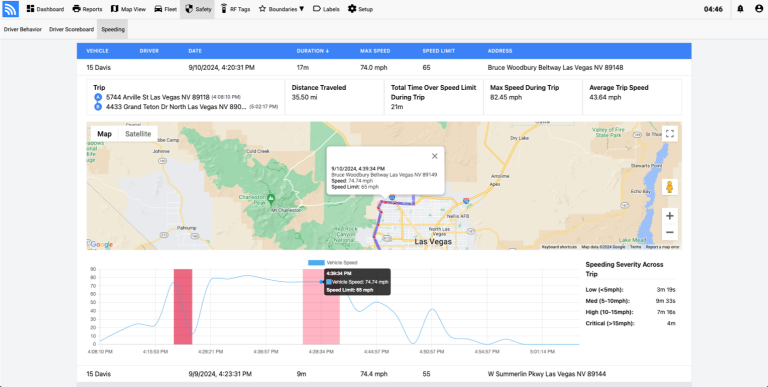This screenshot has width=768, height=387.
Task: Open the Reports section
Action: [x=87, y=9]
